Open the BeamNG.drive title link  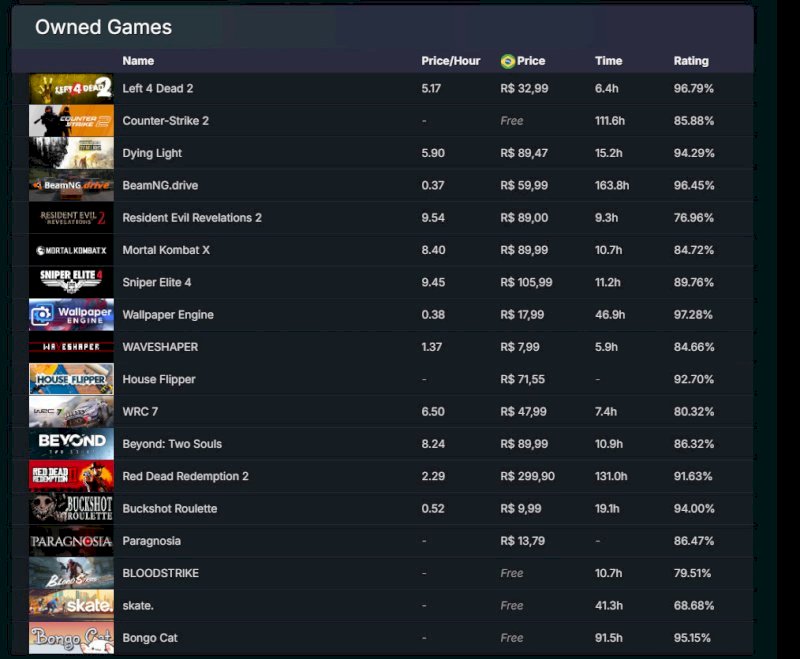[x=160, y=185]
